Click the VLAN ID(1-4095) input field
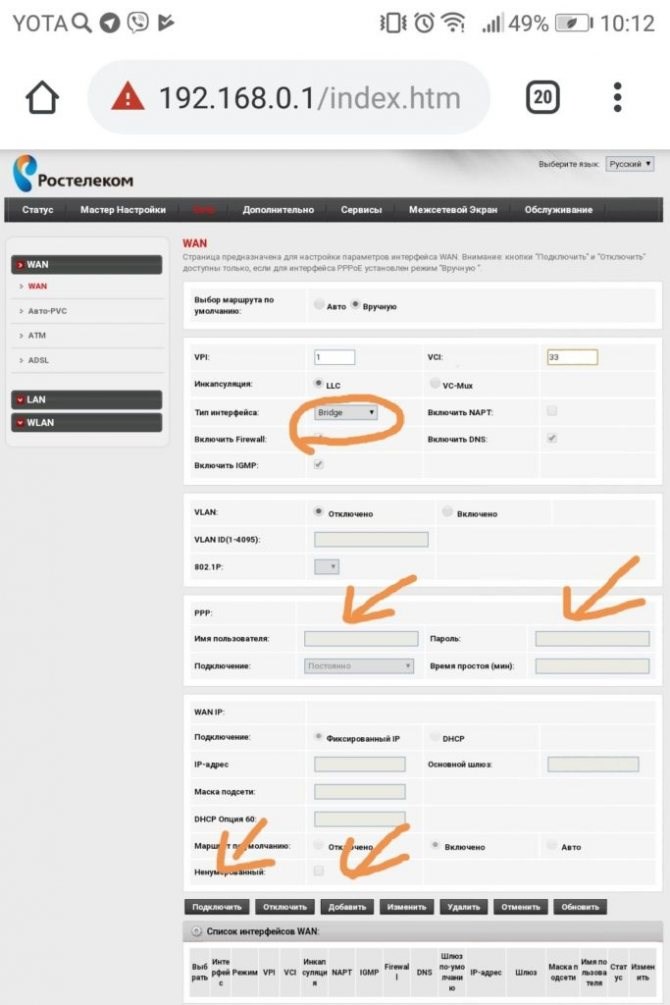Viewport: 670px width, 1005px height. click(x=371, y=539)
